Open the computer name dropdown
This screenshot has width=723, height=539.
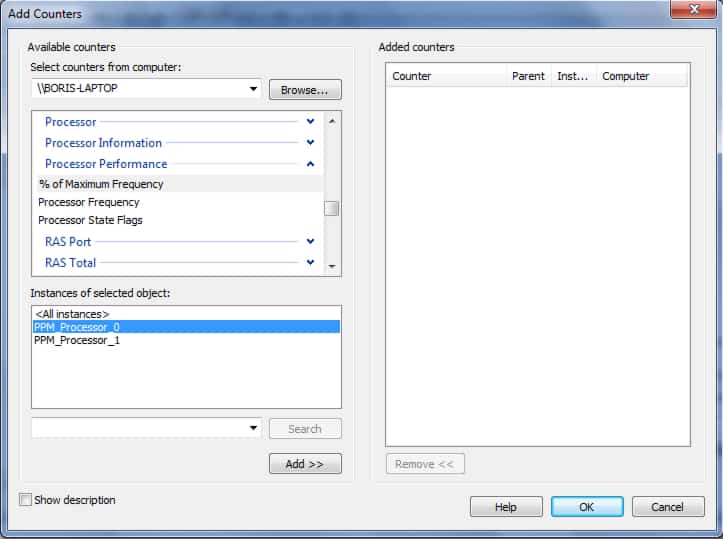[x=253, y=90]
